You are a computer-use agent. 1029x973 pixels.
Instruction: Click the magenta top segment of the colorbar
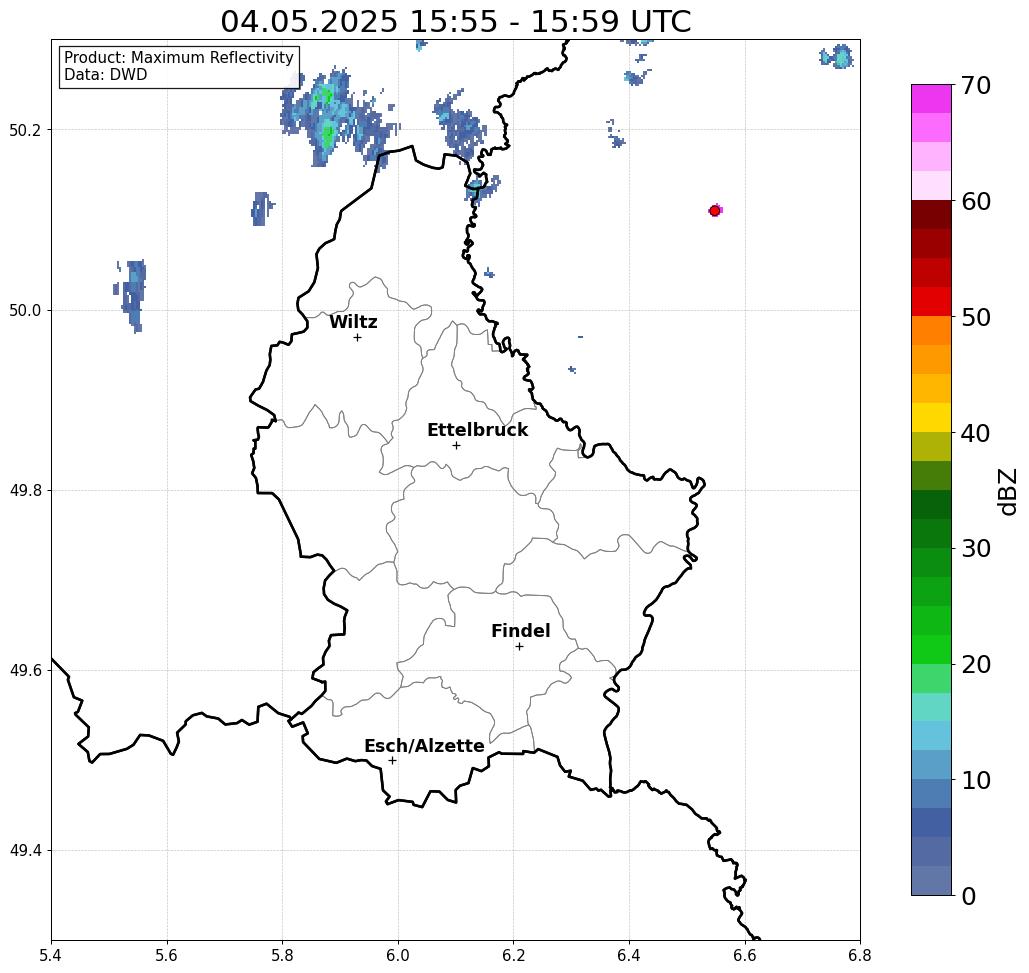(931, 99)
